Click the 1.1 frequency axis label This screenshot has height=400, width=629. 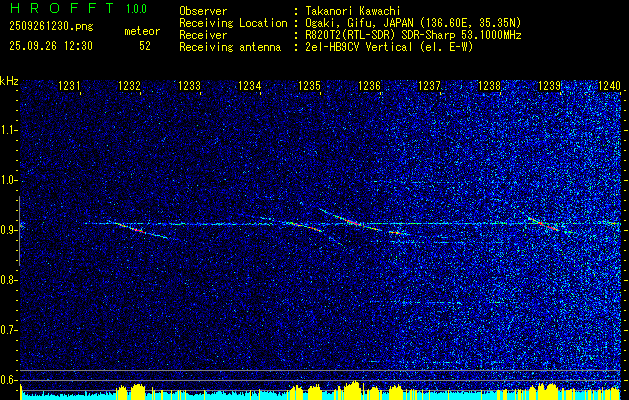tap(8, 131)
